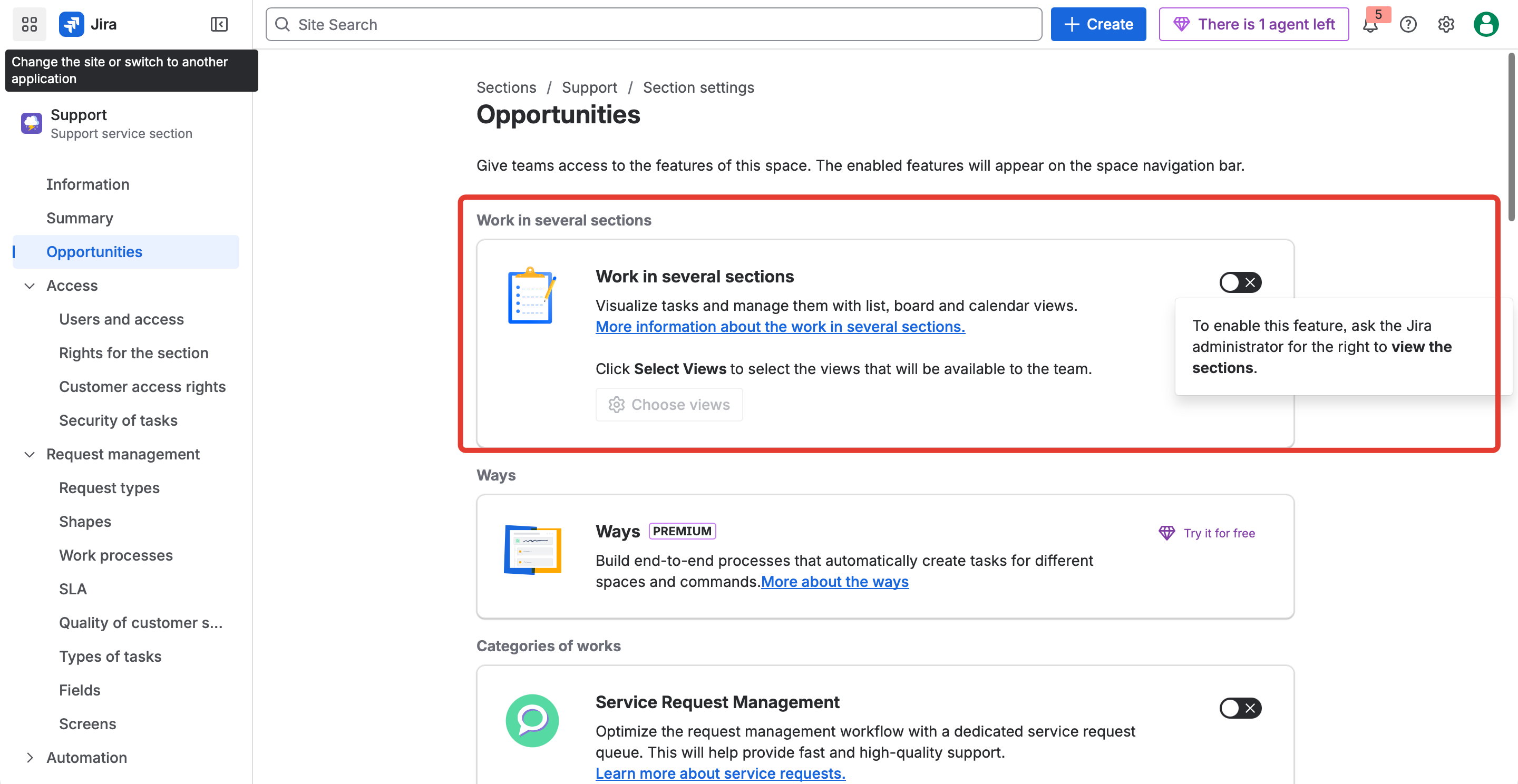1518x784 pixels.
Task: Open the application switcher grid icon
Action: tap(29, 24)
